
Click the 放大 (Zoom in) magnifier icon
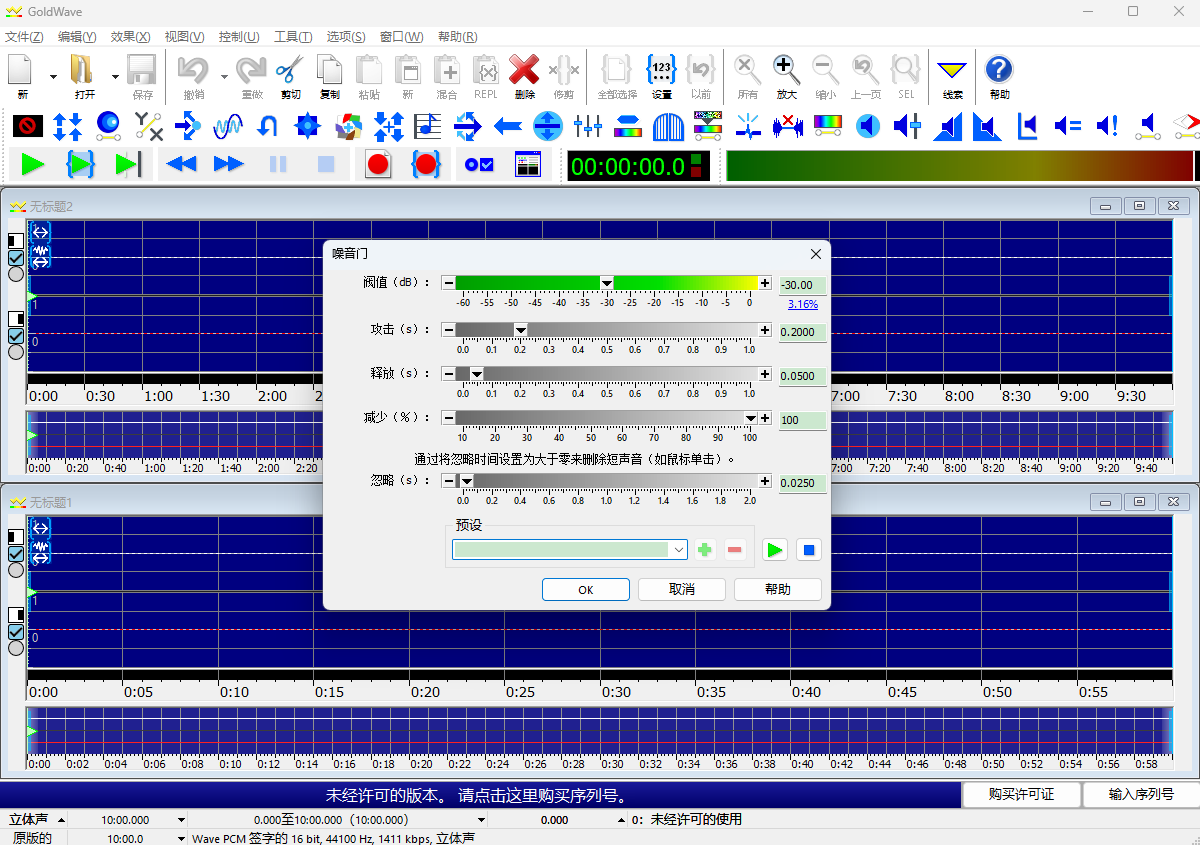pos(787,71)
